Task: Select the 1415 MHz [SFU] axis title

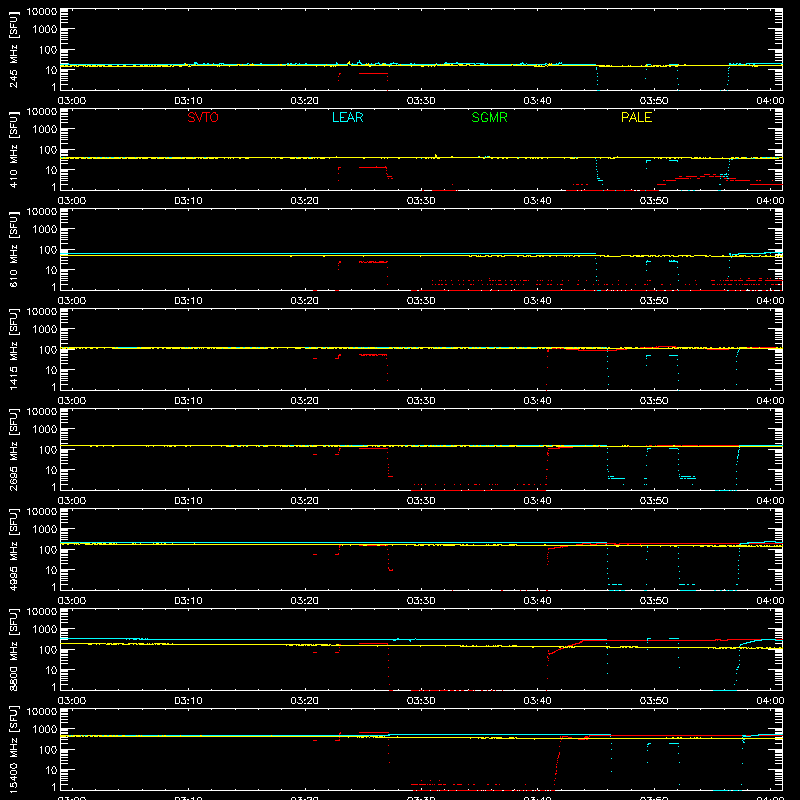Action: point(14,349)
